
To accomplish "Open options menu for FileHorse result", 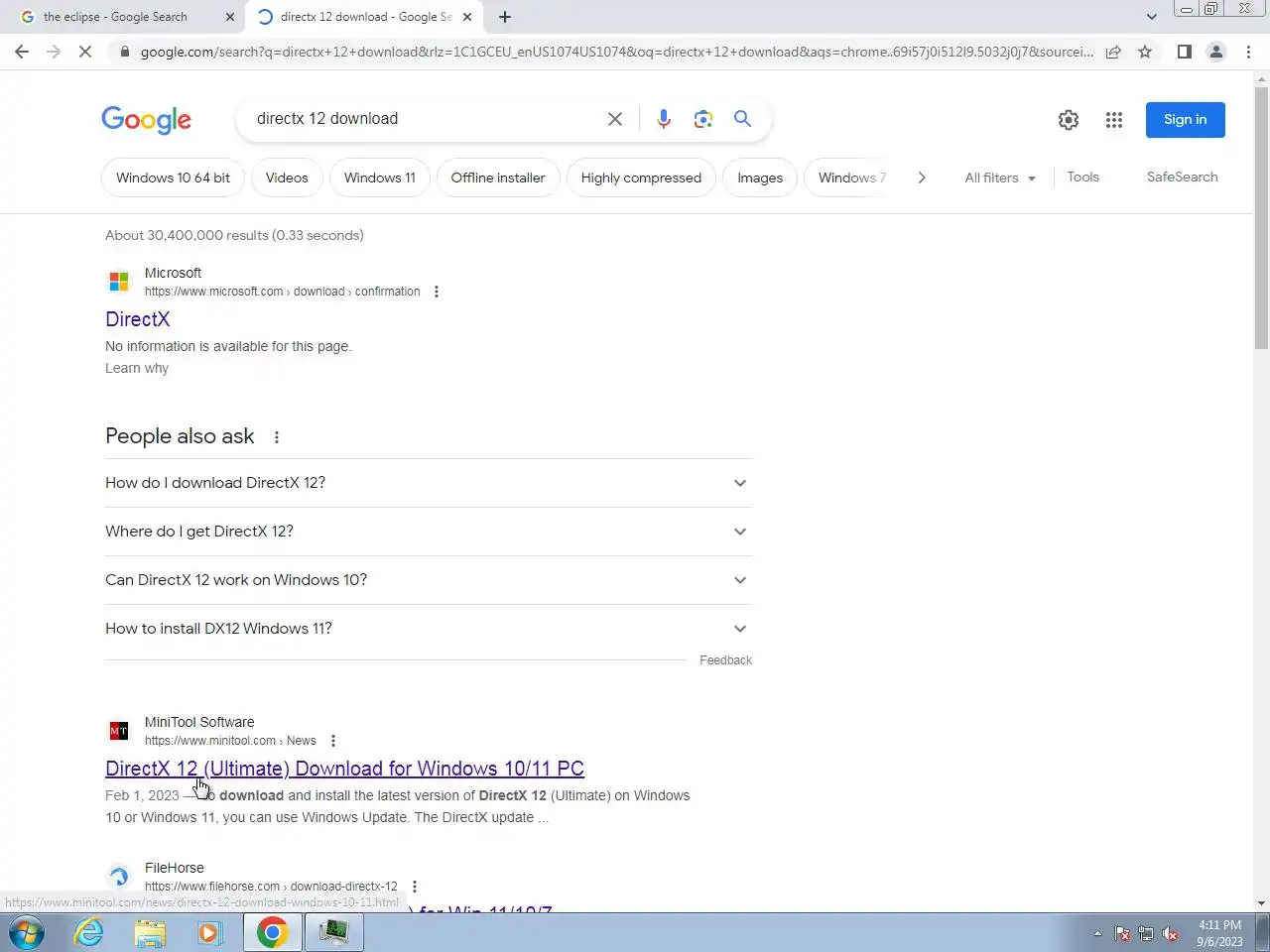I will pos(415,887).
